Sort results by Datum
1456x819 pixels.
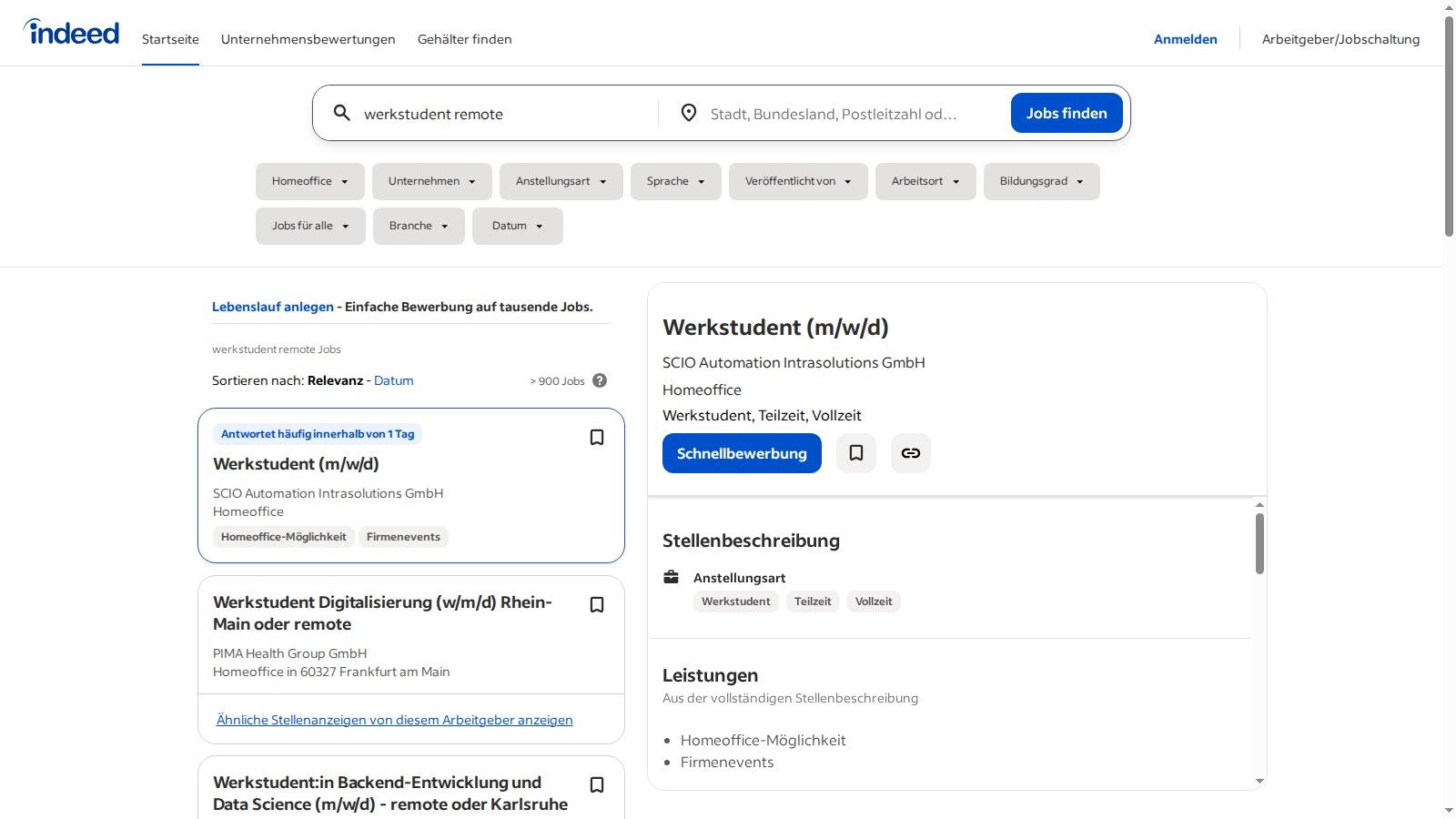point(393,380)
